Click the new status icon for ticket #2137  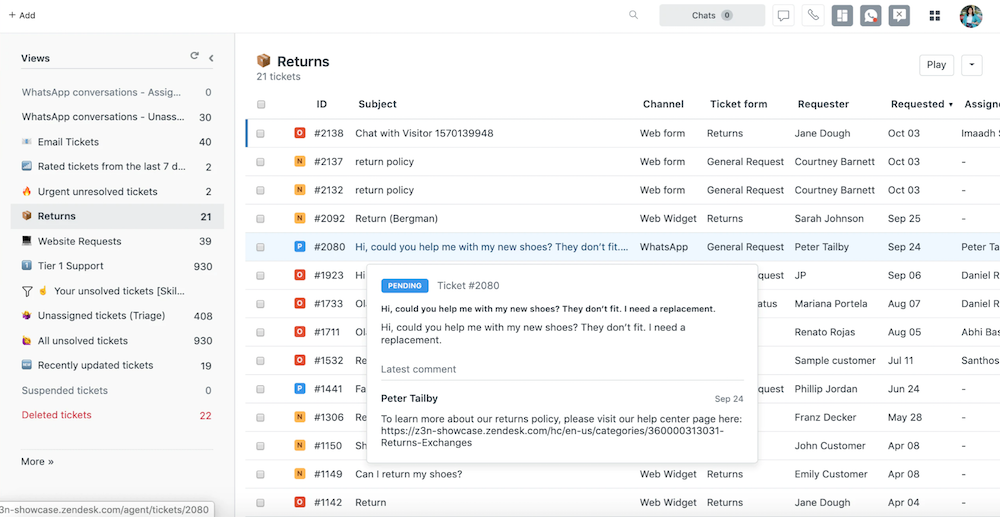point(299,162)
